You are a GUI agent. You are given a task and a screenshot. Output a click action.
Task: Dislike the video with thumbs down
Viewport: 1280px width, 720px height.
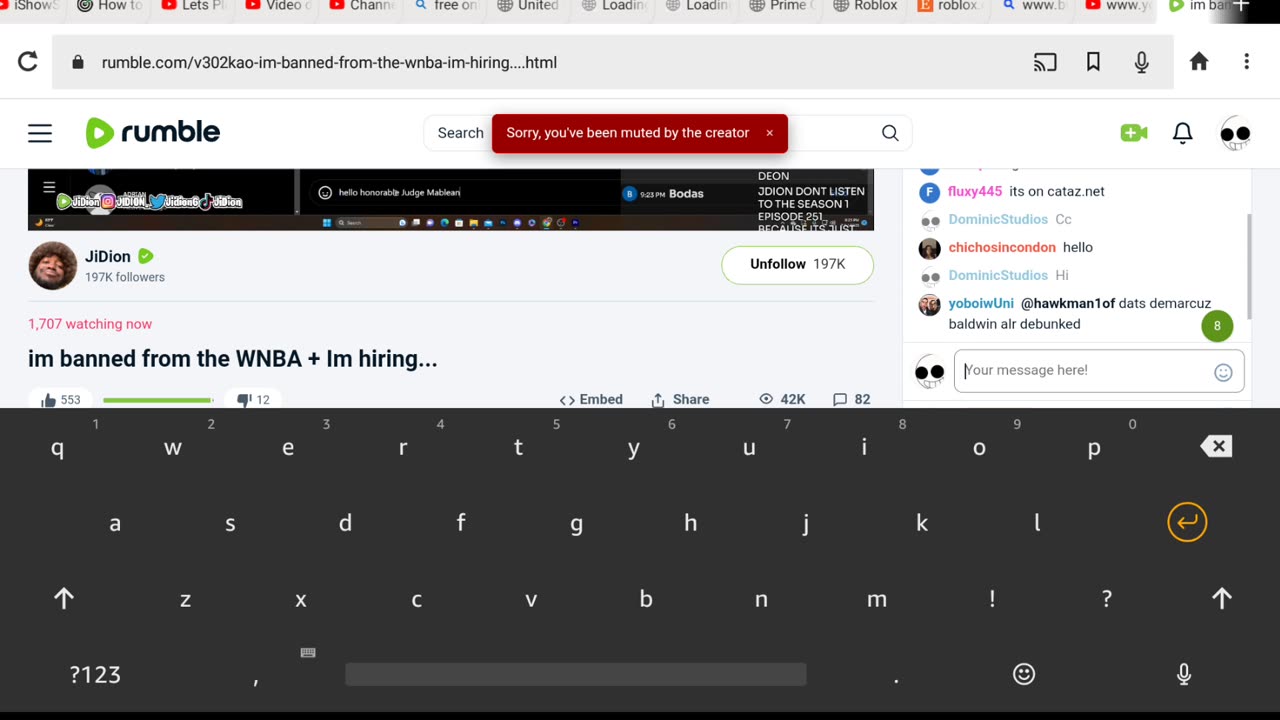(253, 399)
